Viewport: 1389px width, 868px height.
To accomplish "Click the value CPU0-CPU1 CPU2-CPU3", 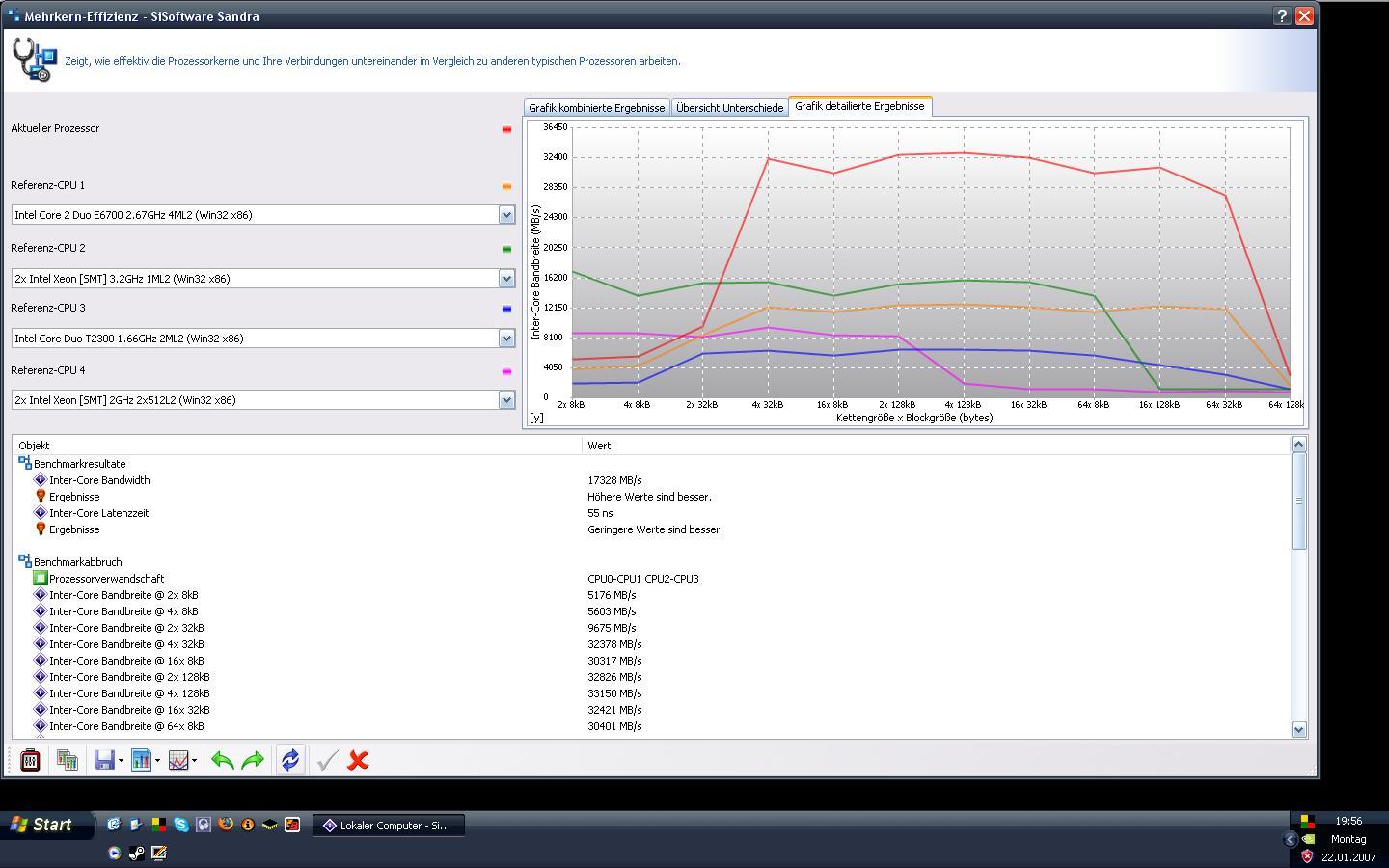I will pos(643,579).
